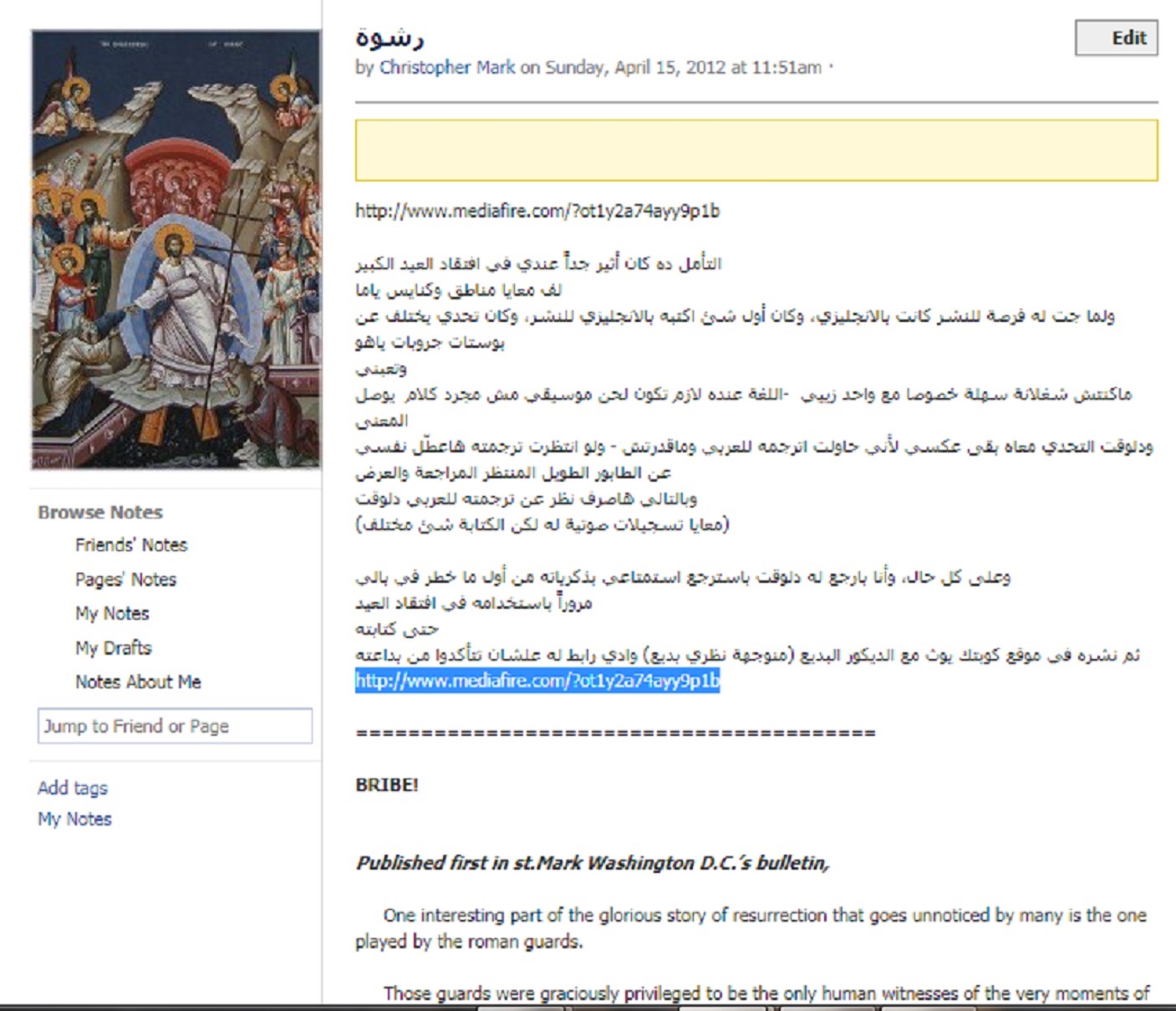Open My Notes link below Add tags
The height and width of the screenshot is (1011, 1176).
tap(74, 820)
